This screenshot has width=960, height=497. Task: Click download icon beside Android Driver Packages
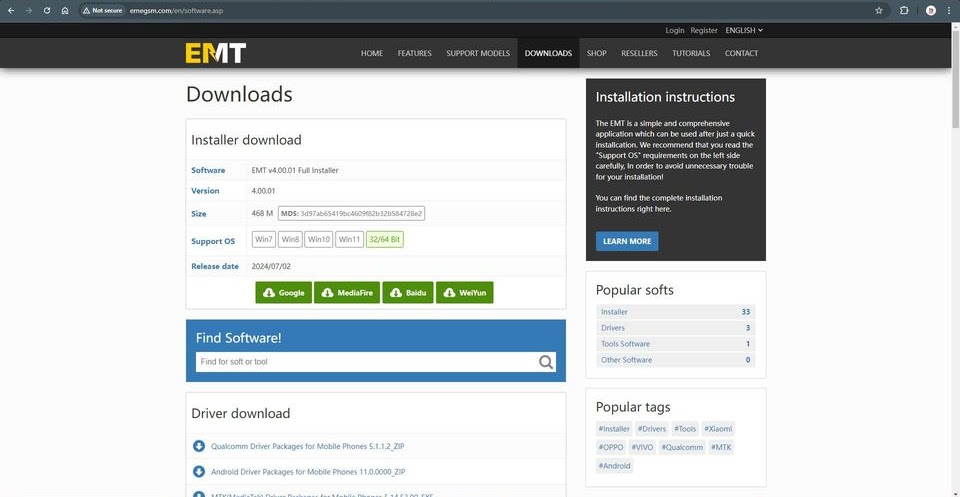click(x=198, y=471)
